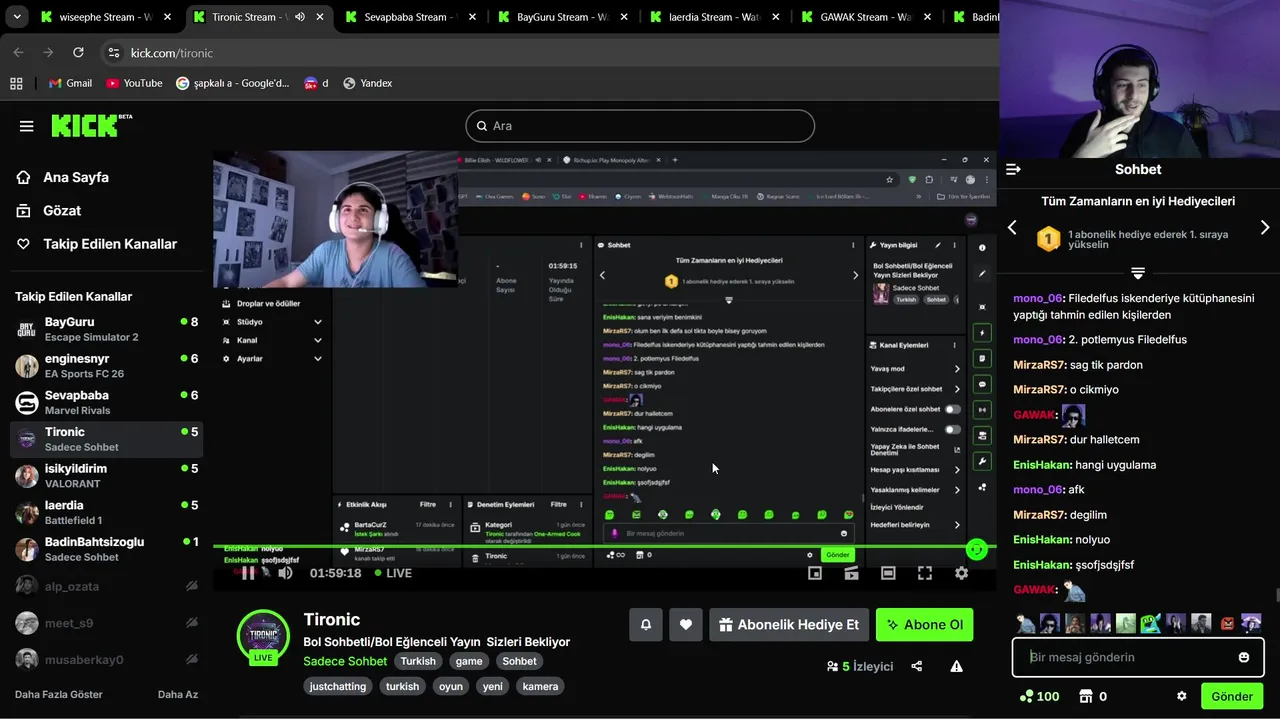Click the Ara search field
Viewport: 1280px width, 720px height.
640,126
